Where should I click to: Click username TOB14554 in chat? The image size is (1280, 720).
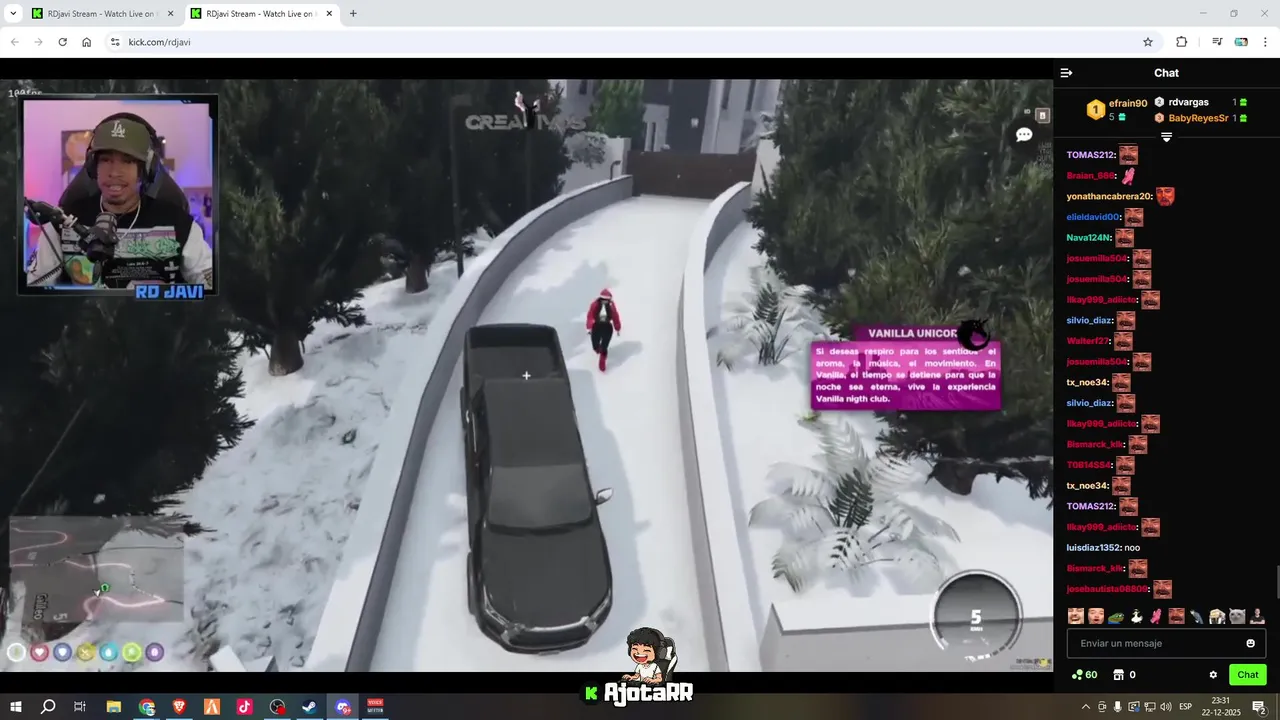[x=1089, y=465]
